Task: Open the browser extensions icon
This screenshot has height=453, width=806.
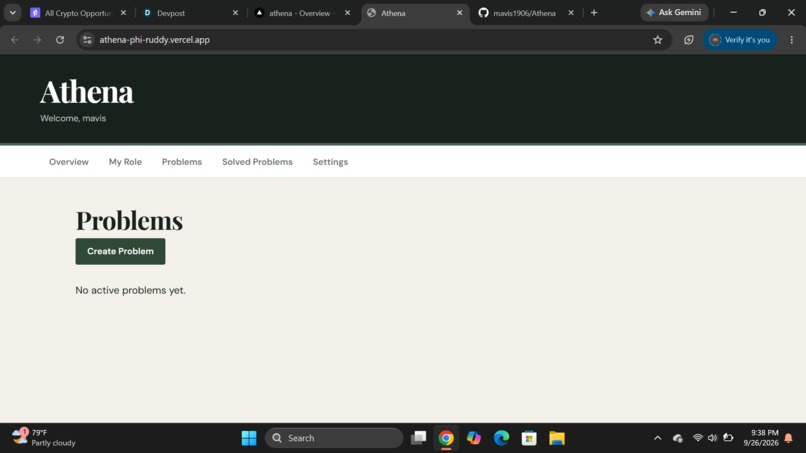Action: [x=689, y=40]
